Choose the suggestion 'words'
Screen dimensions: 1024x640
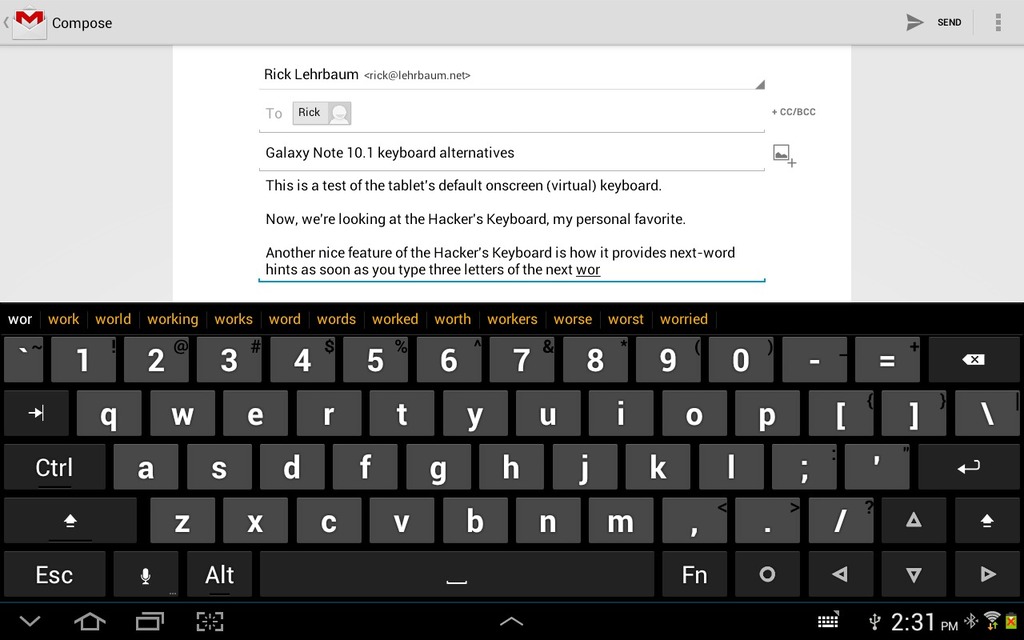336,319
